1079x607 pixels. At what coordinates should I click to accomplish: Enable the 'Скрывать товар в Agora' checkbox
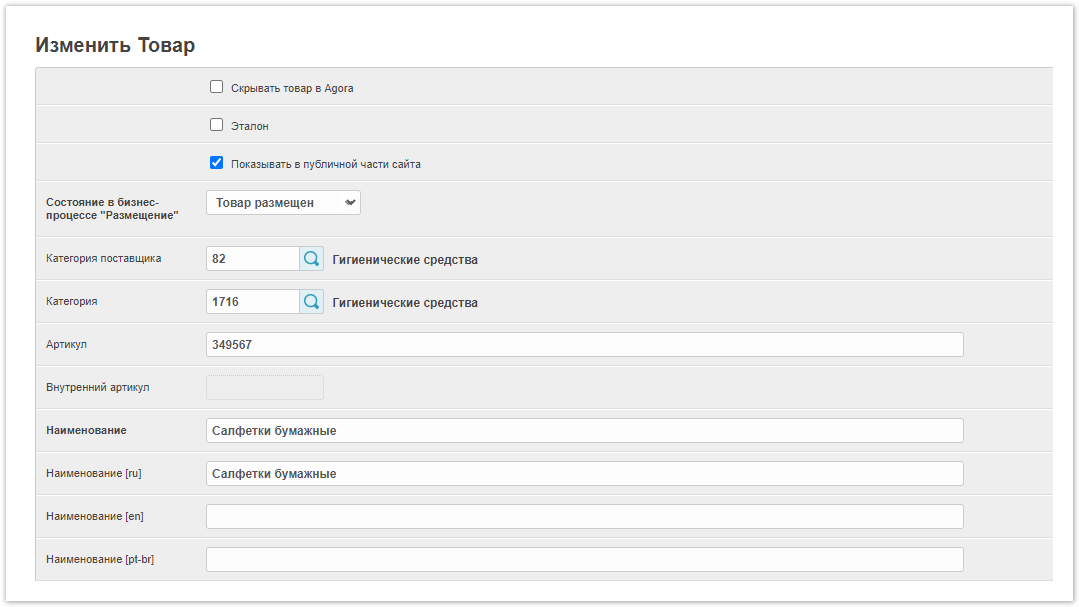pos(216,87)
